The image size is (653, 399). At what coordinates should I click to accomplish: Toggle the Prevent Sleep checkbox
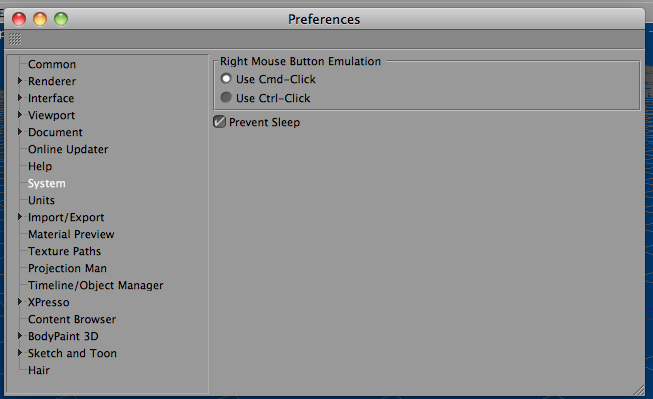coord(219,122)
